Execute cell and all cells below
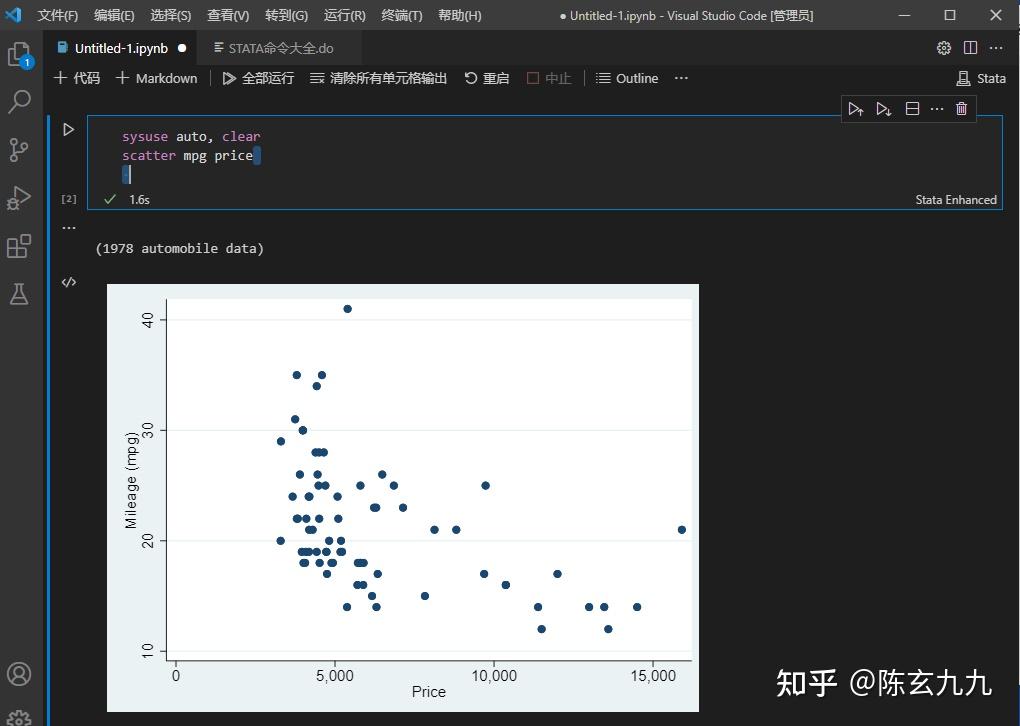 click(x=883, y=108)
